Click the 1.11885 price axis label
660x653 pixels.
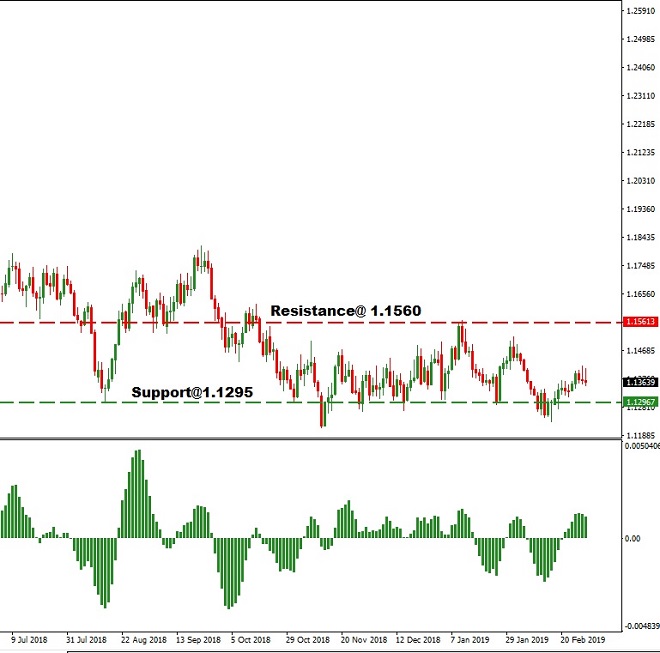pos(641,435)
